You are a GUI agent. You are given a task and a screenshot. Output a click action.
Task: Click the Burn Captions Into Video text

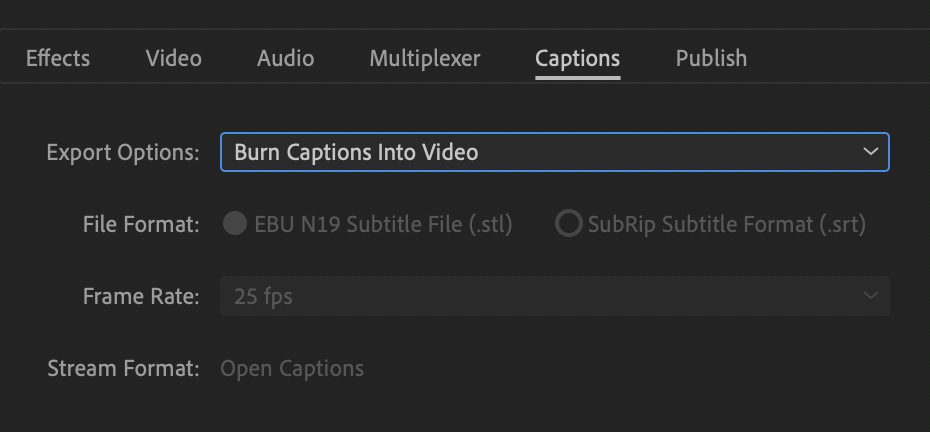tap(356, 153)
